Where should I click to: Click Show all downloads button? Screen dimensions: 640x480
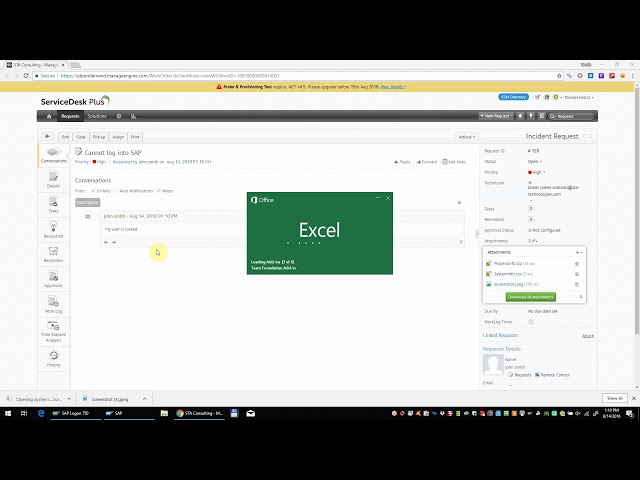tap(615, 398)
